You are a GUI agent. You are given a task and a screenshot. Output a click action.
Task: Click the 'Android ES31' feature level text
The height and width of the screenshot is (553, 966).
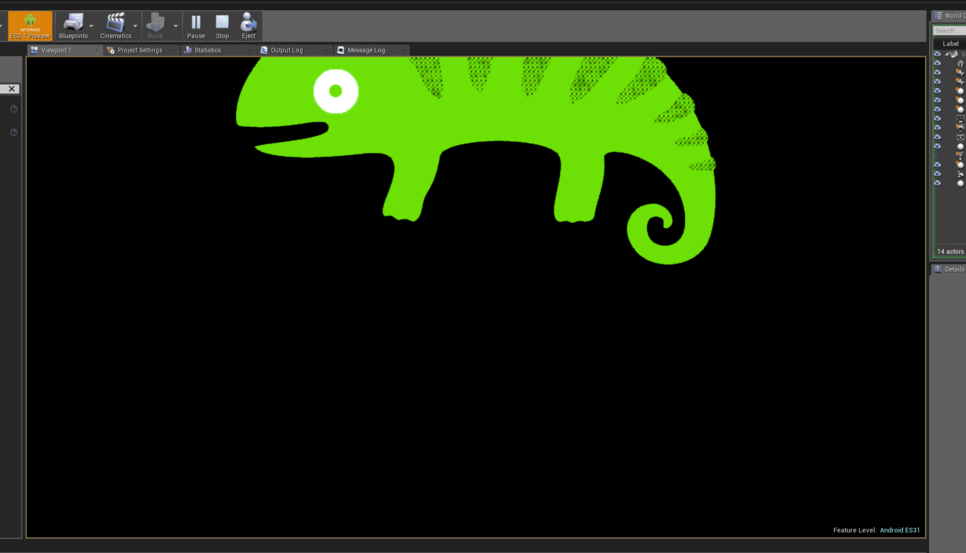[x=899, y=530]
